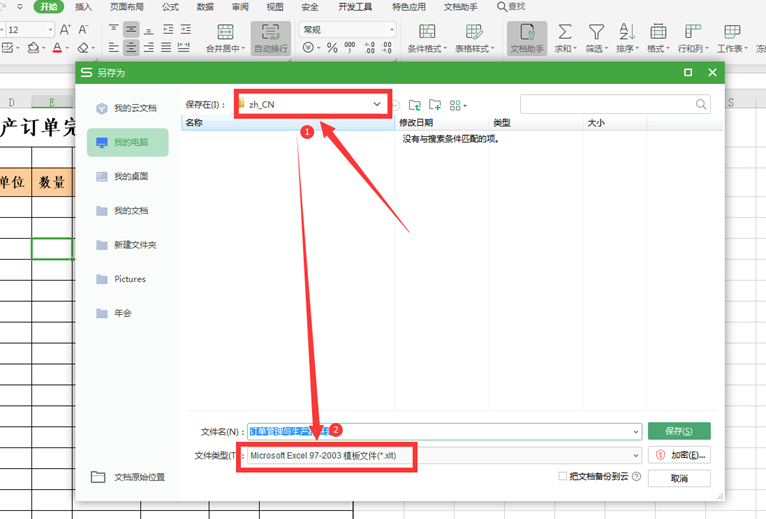Open the file type dropdown list

click(x=636, y=455)
